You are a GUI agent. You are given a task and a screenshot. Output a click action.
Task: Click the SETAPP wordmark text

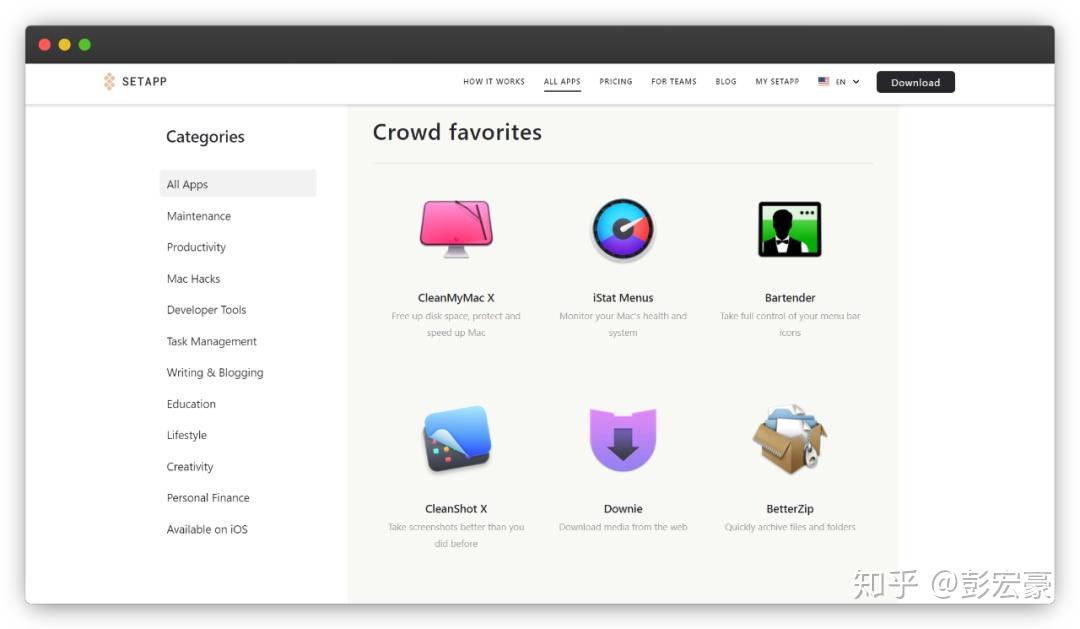point(144,81)
